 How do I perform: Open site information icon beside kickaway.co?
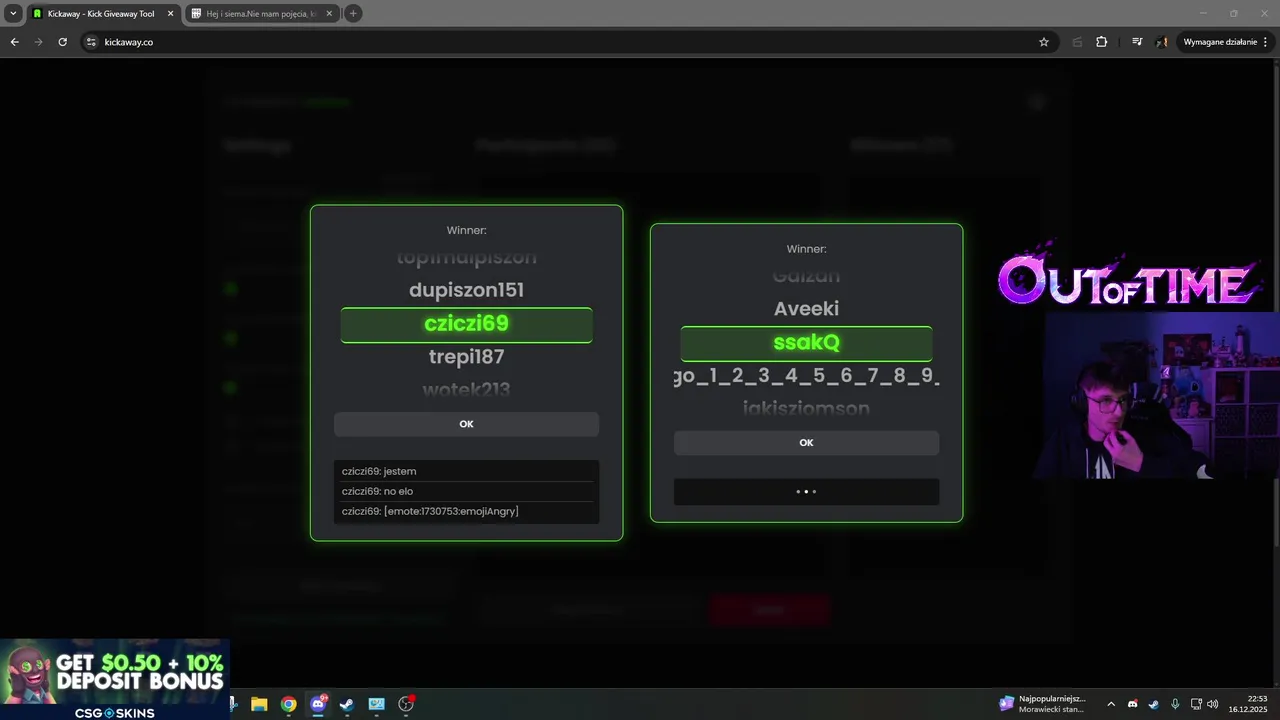coord(91,42)
